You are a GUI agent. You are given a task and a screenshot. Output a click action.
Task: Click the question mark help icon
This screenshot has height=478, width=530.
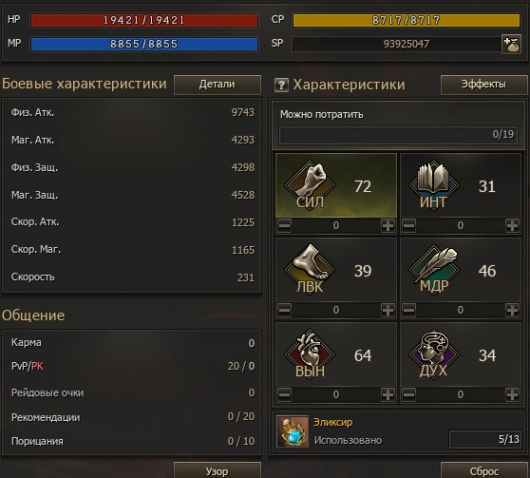pos(281,85)
